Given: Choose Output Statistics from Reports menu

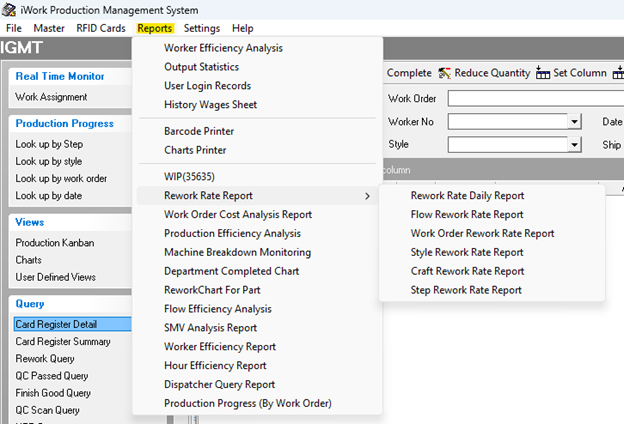Looking at the screenshot, I should click(201, 66).
